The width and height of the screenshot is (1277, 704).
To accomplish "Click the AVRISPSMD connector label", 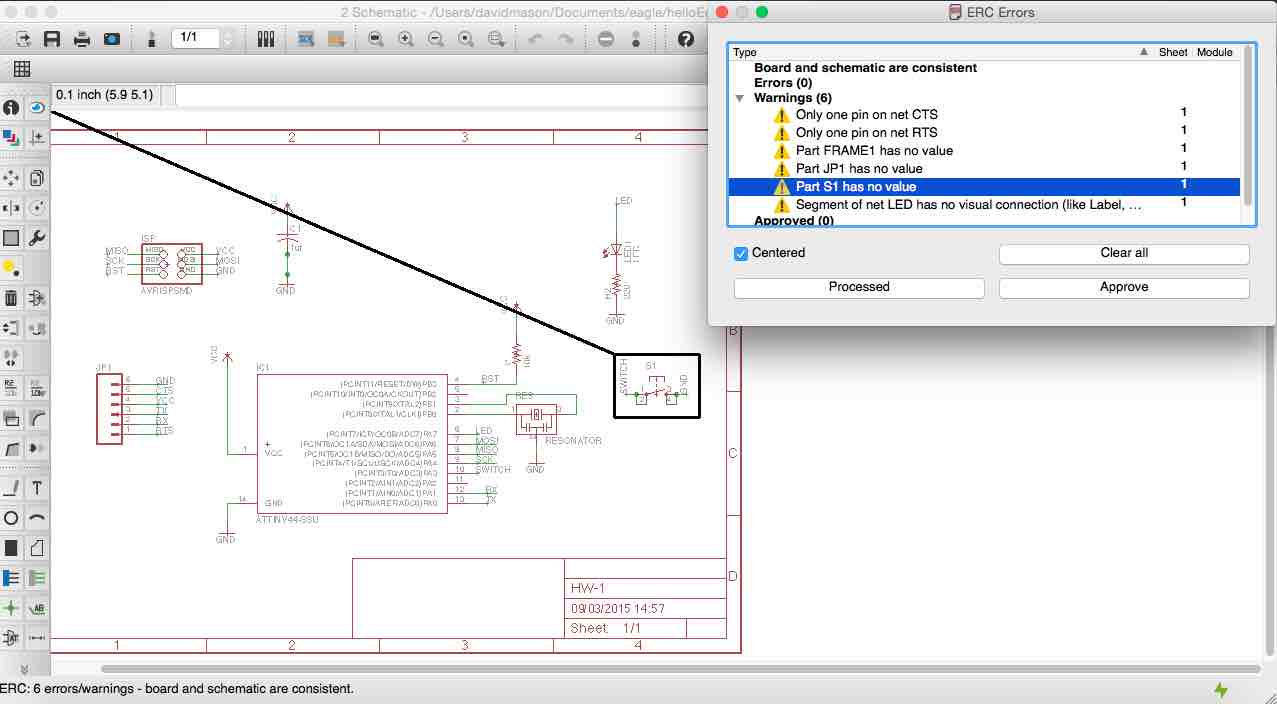I will 166,289.
